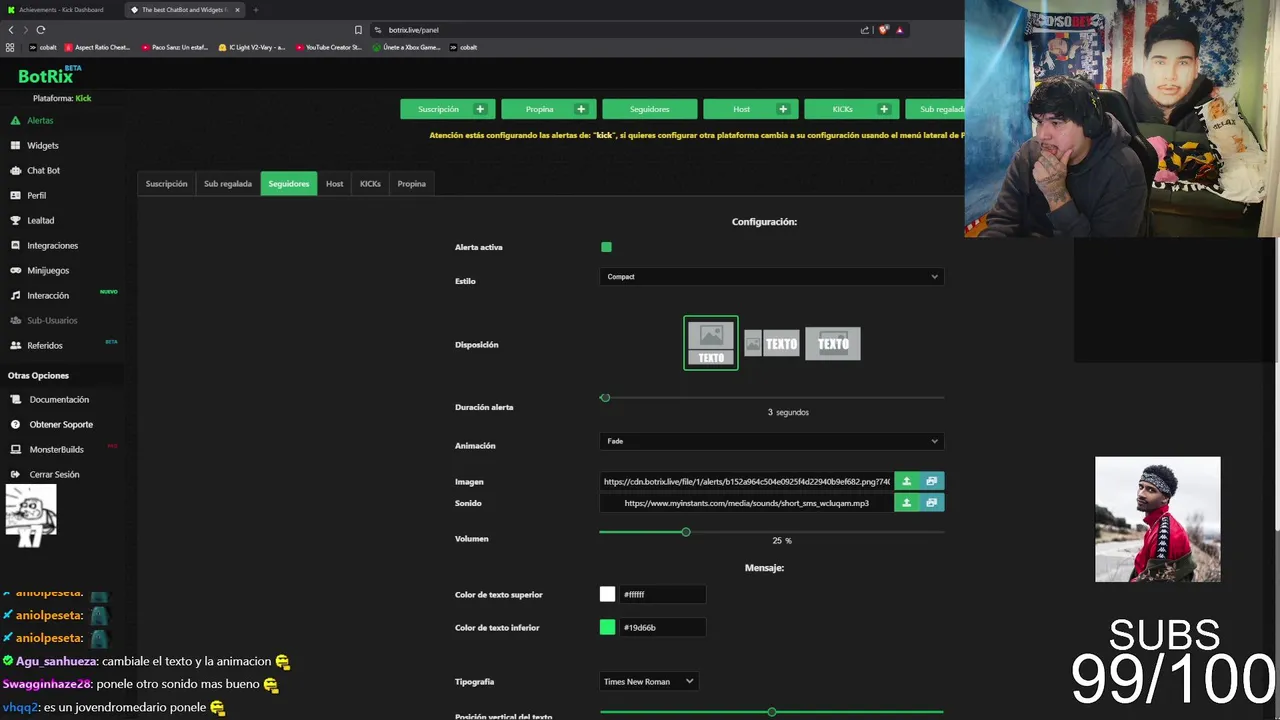
Task: Adjust the Duración alerta slider handle
Action: [605, 398]
